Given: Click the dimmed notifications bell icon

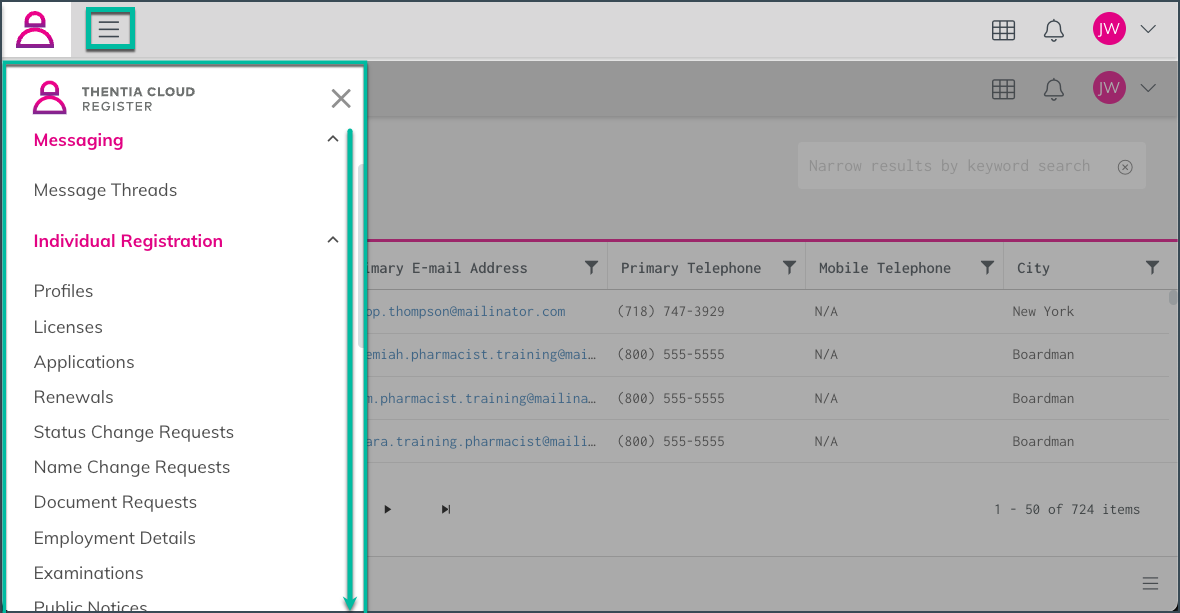Looking at the screenshot, I should click(x=1054, y=90).
